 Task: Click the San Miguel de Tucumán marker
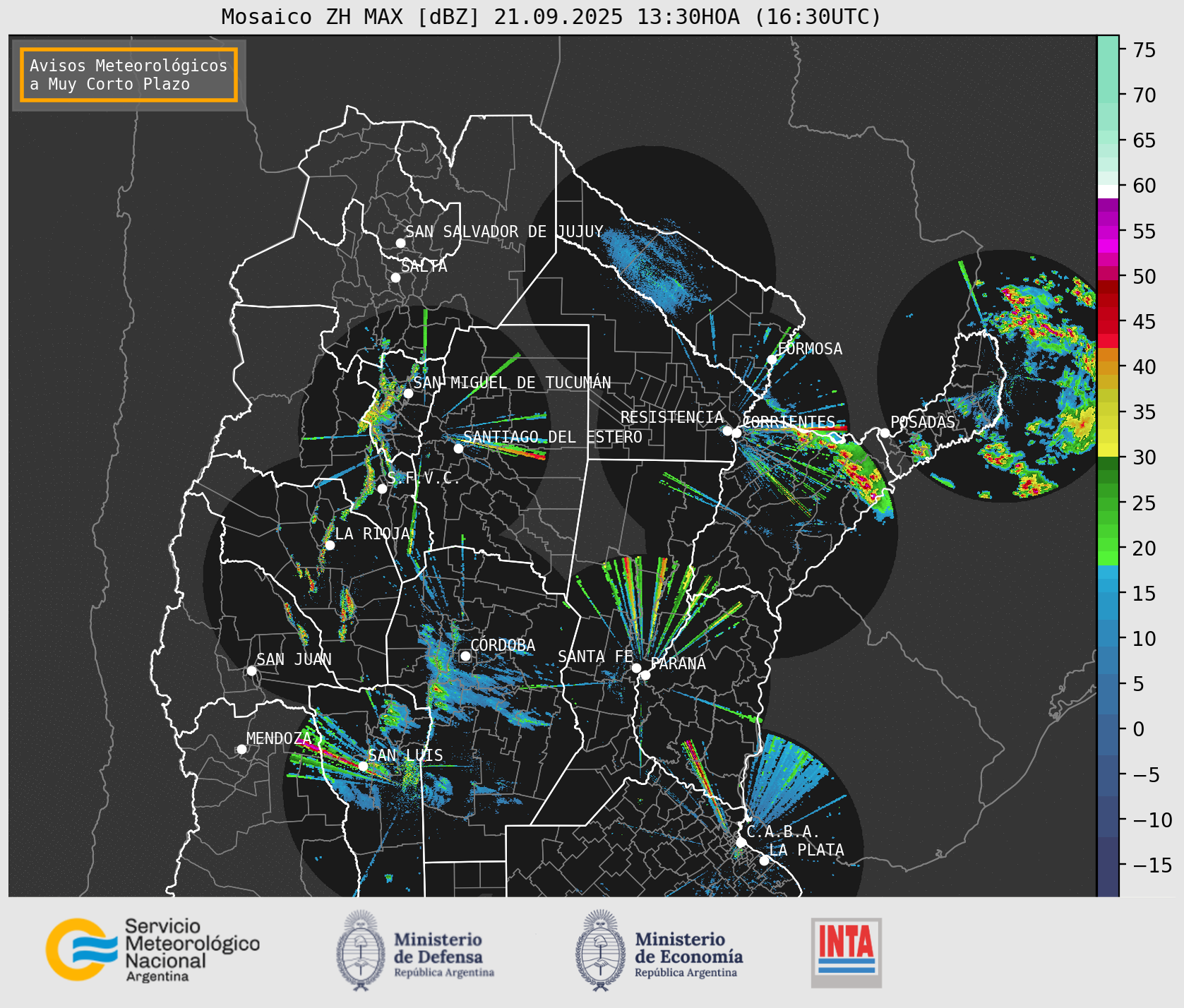point(407,393)
